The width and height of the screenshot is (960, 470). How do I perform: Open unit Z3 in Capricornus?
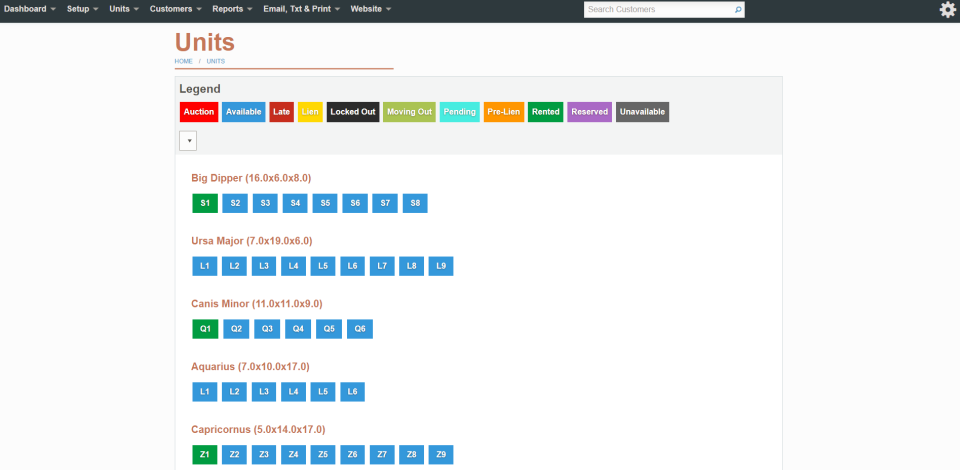264,455
